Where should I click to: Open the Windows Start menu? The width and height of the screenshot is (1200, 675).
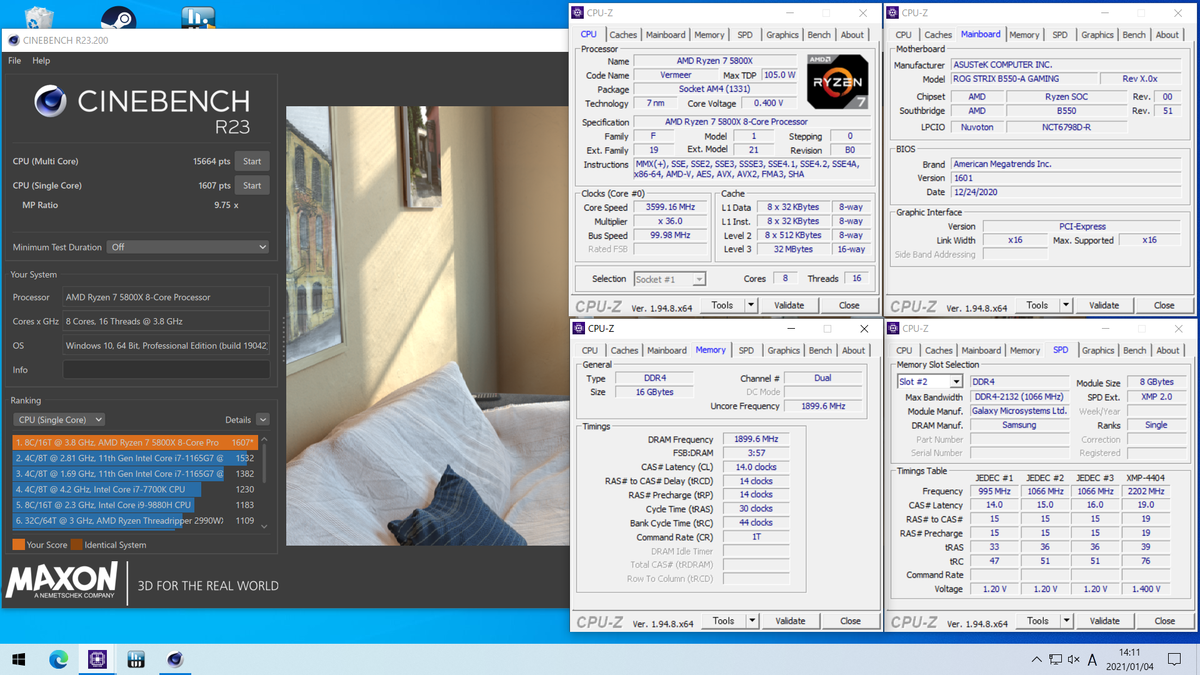pos(18,659)
